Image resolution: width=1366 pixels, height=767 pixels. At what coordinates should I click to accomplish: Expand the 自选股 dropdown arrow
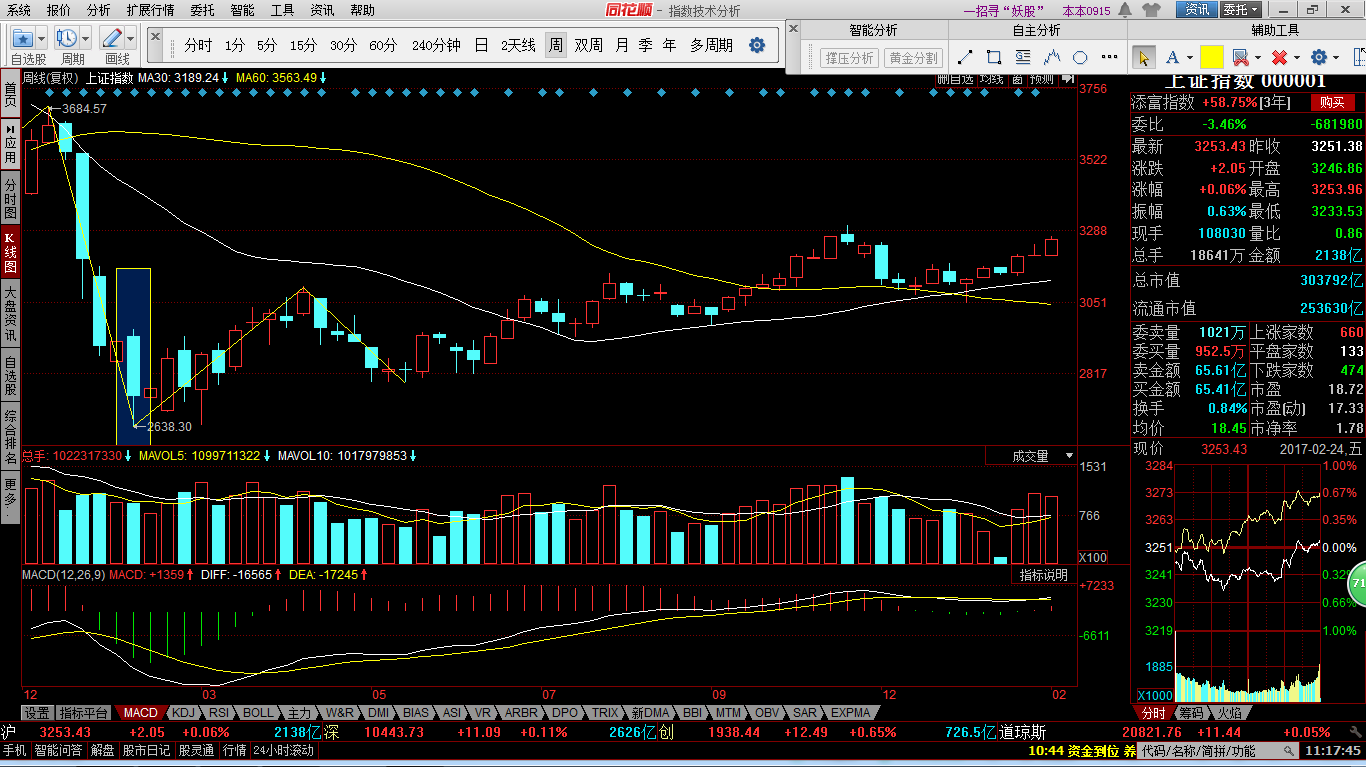point(43,38)
